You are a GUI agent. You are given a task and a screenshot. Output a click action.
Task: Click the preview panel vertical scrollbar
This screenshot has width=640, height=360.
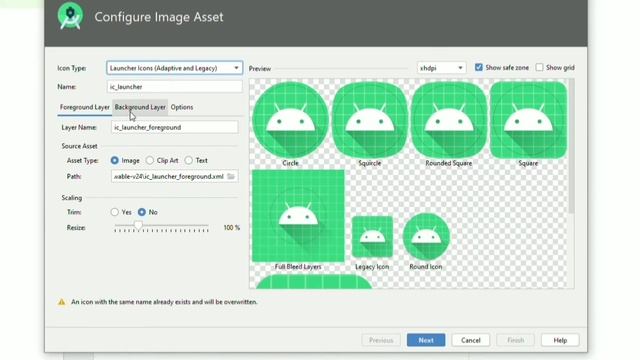coord(571,146)
